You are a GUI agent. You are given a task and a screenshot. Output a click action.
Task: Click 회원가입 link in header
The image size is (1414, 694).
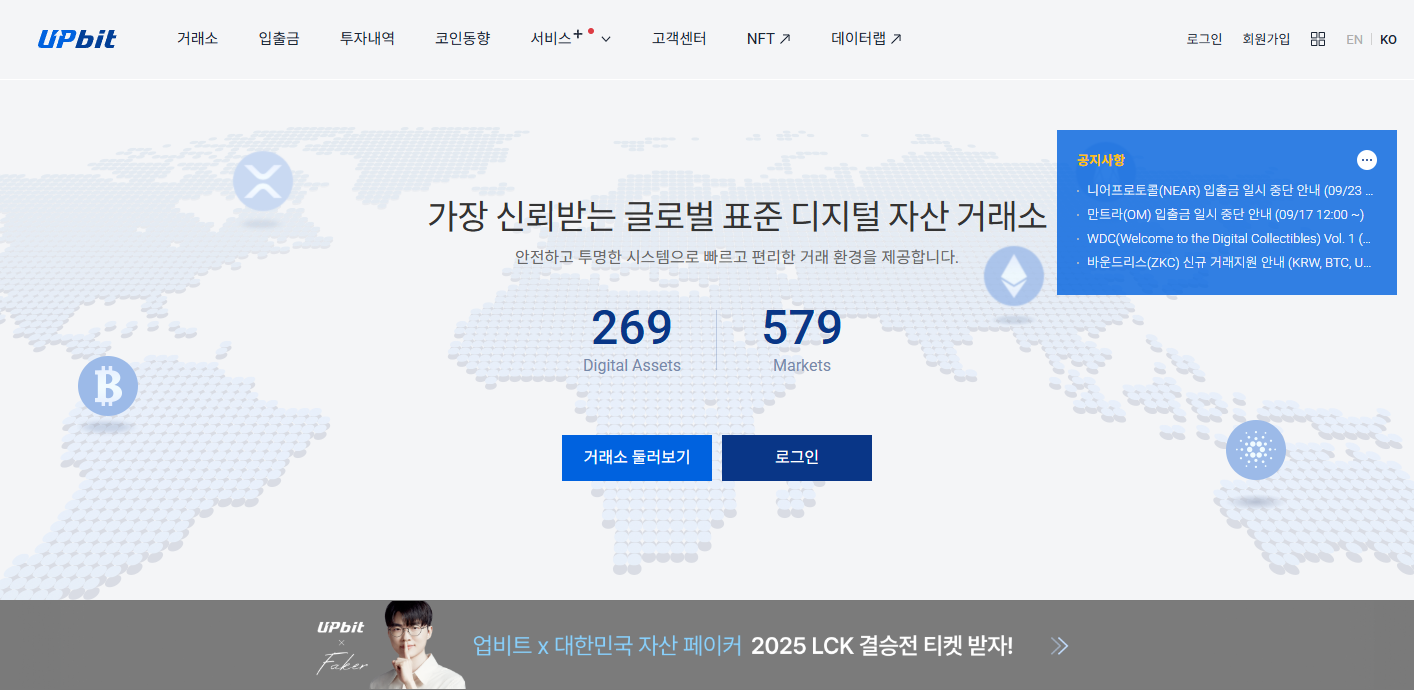(x=1266, y=39)
